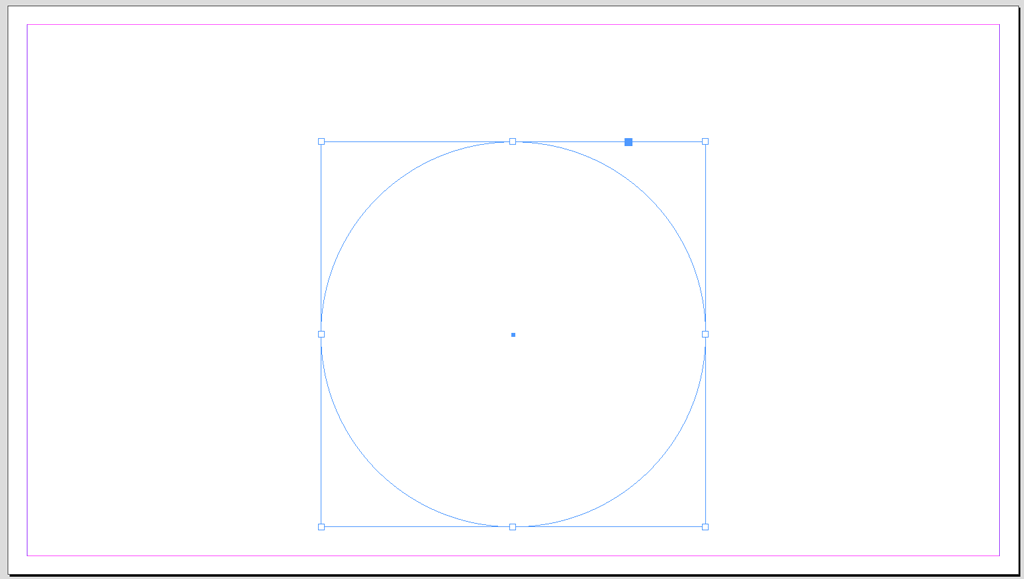Select the top-left bounding box handle
This screenshot has height=579, width=1024.
tap(322, 141)
